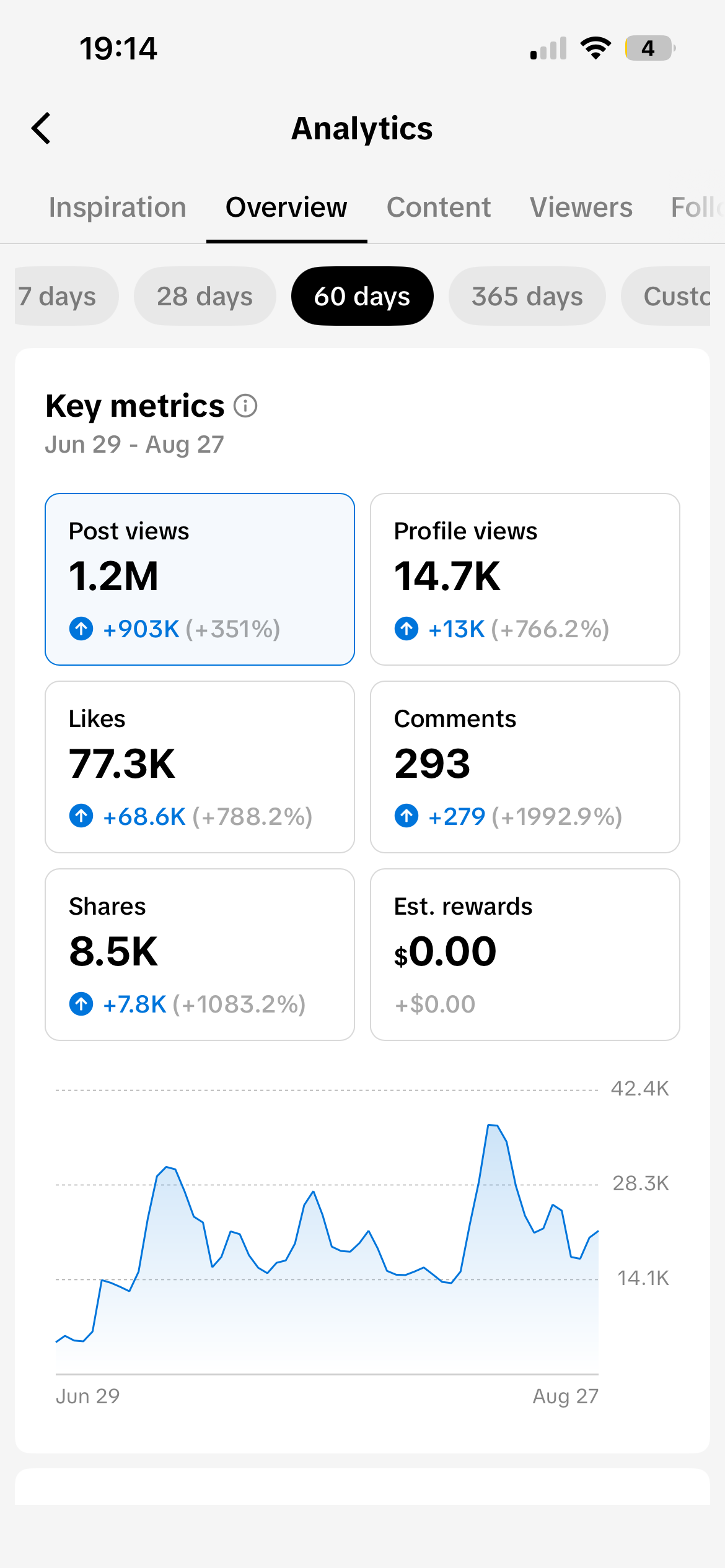Screen dimensions: 725x1568
Task: Tap the Comments up-arrow icon
Action: (x=406, y=816)
